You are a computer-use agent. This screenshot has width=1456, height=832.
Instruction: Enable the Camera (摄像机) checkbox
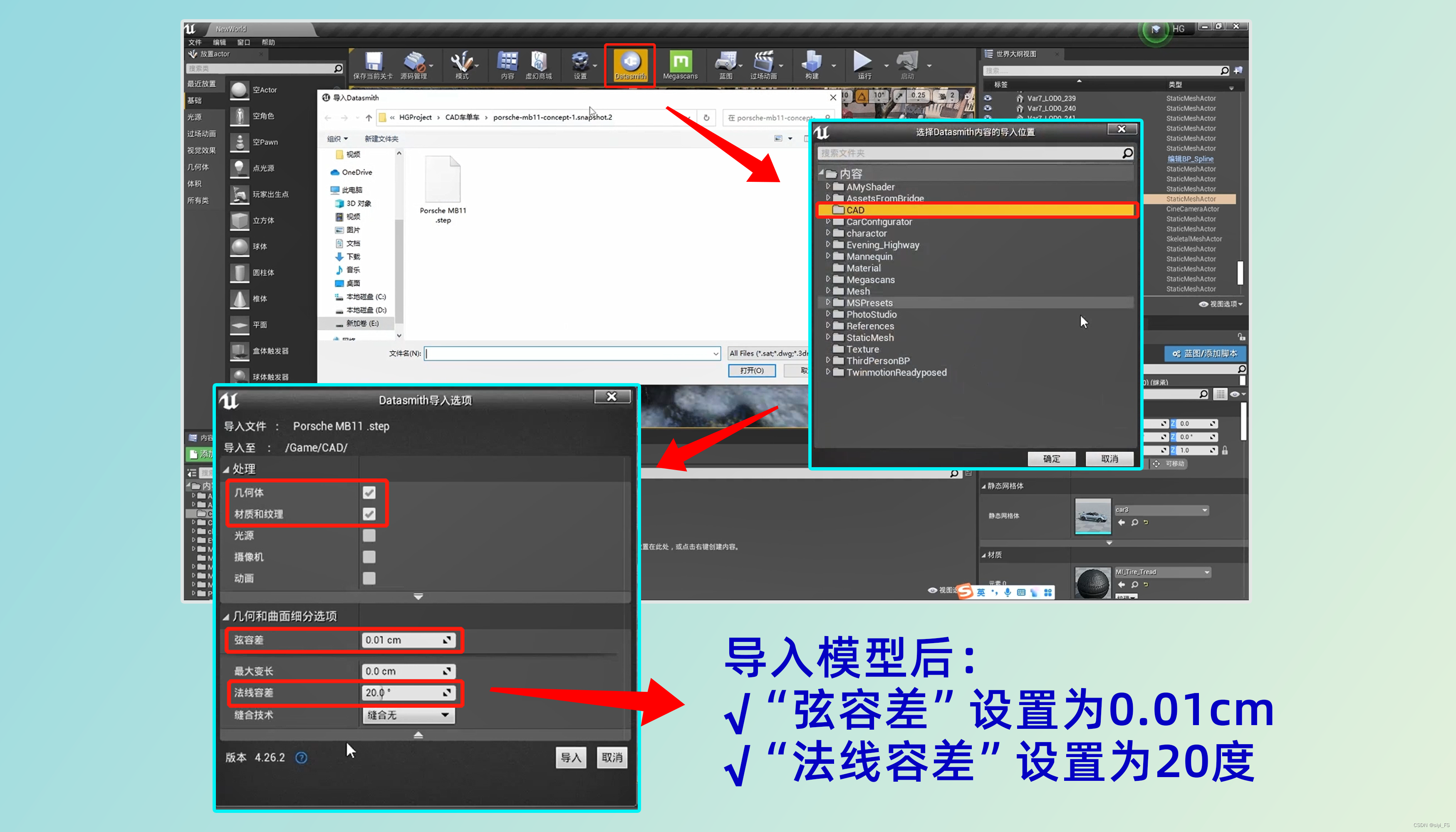369,557
